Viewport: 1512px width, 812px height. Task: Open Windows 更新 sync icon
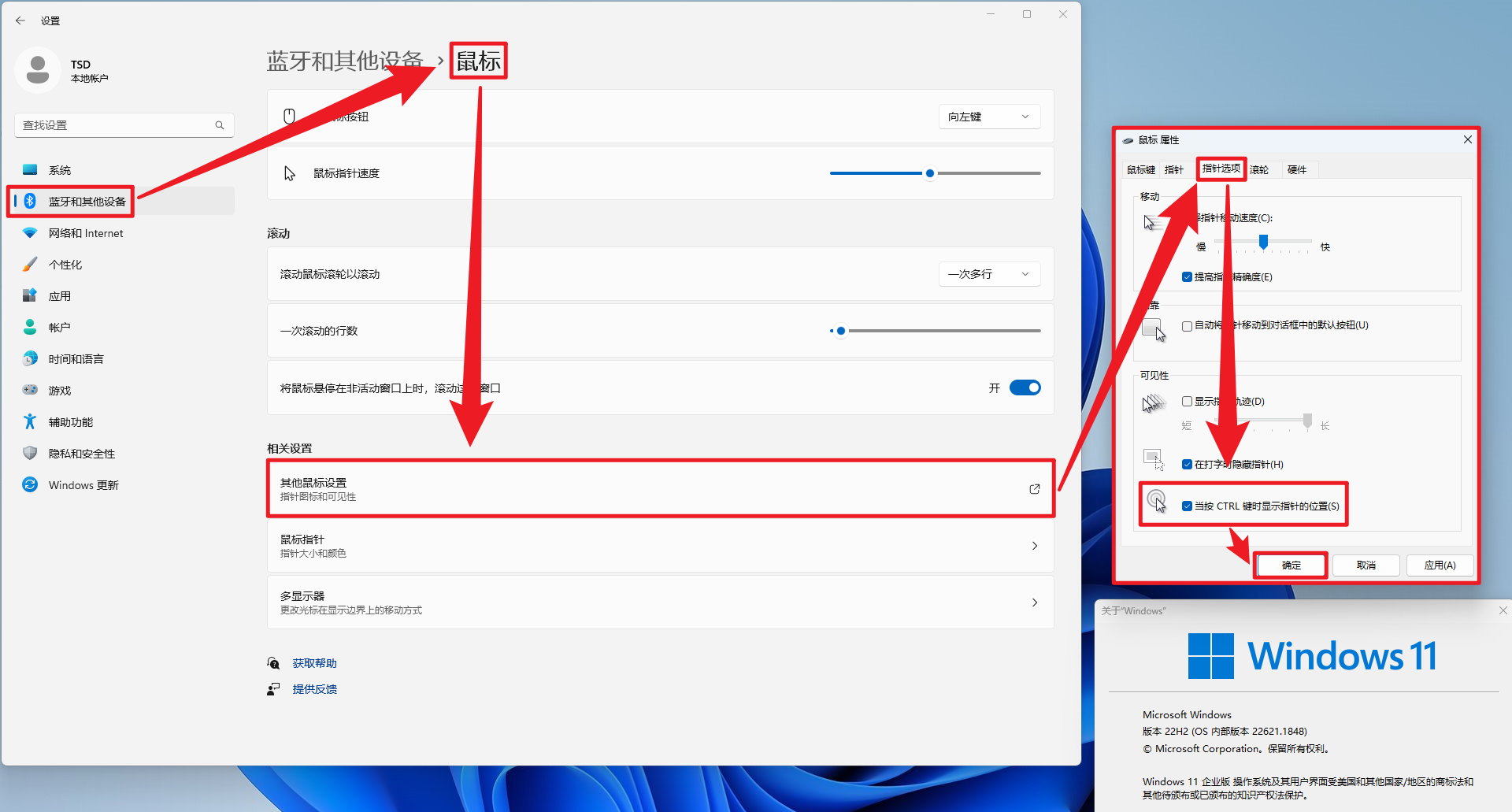[x=30, y=484]
